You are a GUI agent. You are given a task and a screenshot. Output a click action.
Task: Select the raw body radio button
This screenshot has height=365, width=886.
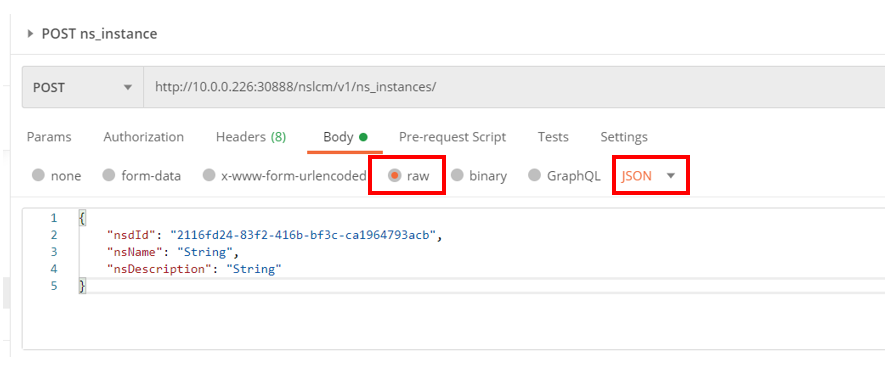point(394,176)
